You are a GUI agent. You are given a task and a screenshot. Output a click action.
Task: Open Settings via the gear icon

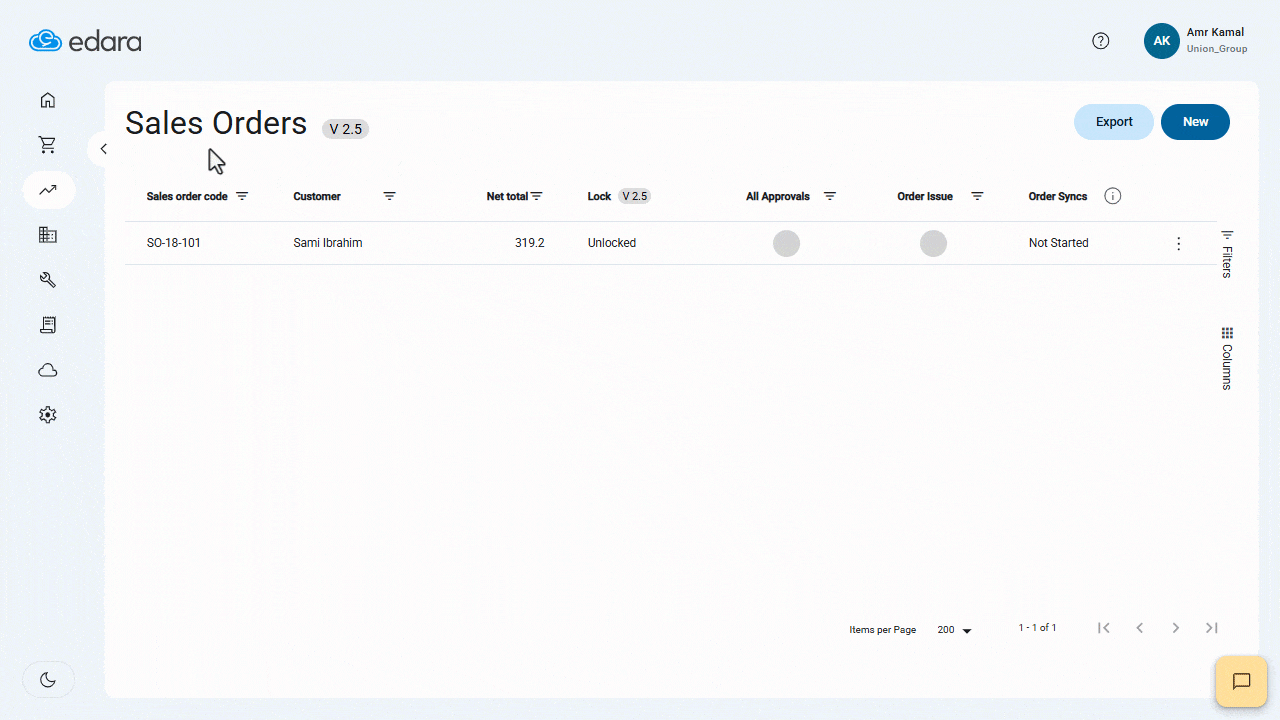(47, 414)
